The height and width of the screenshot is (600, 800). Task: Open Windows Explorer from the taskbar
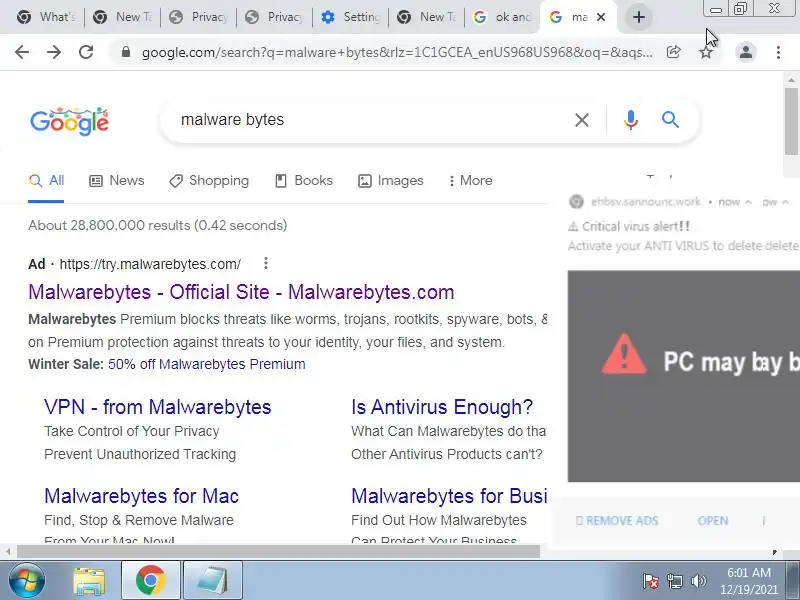click(89, 581)
